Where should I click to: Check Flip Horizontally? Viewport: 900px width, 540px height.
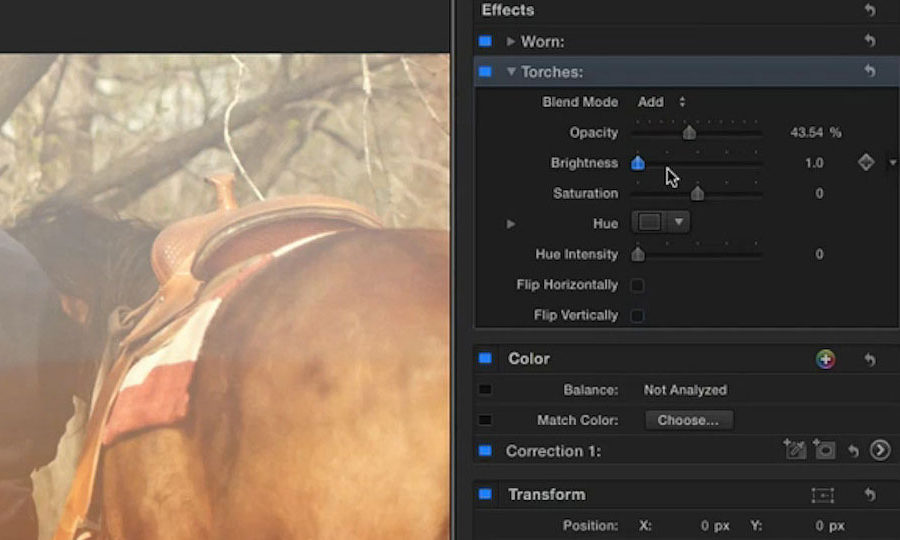click(x=637, y=285)
